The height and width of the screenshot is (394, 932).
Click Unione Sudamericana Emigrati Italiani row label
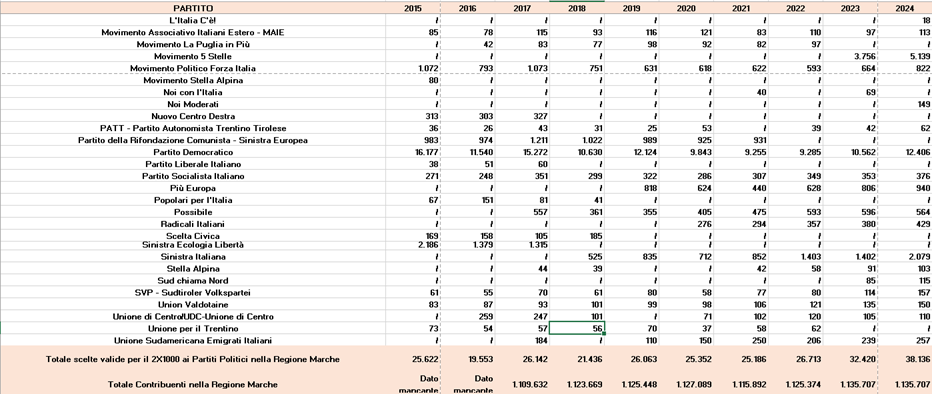[x=193, y=341]
